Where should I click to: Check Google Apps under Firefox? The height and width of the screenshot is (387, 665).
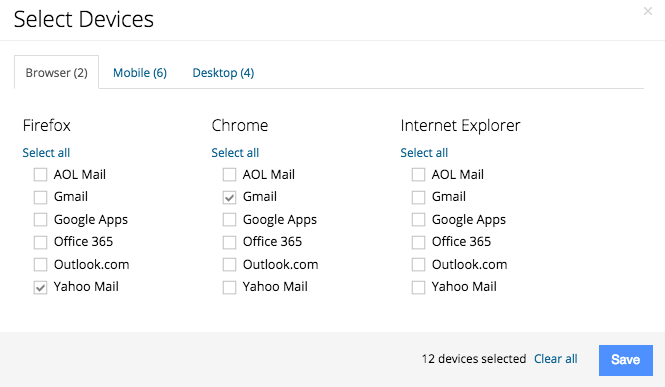click(40, 220)
